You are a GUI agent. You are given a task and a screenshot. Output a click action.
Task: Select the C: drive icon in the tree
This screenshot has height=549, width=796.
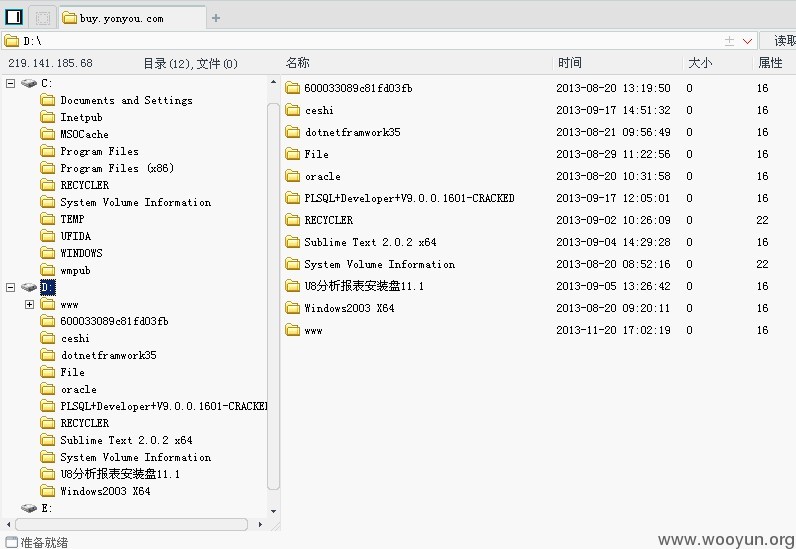click(29, 83)
